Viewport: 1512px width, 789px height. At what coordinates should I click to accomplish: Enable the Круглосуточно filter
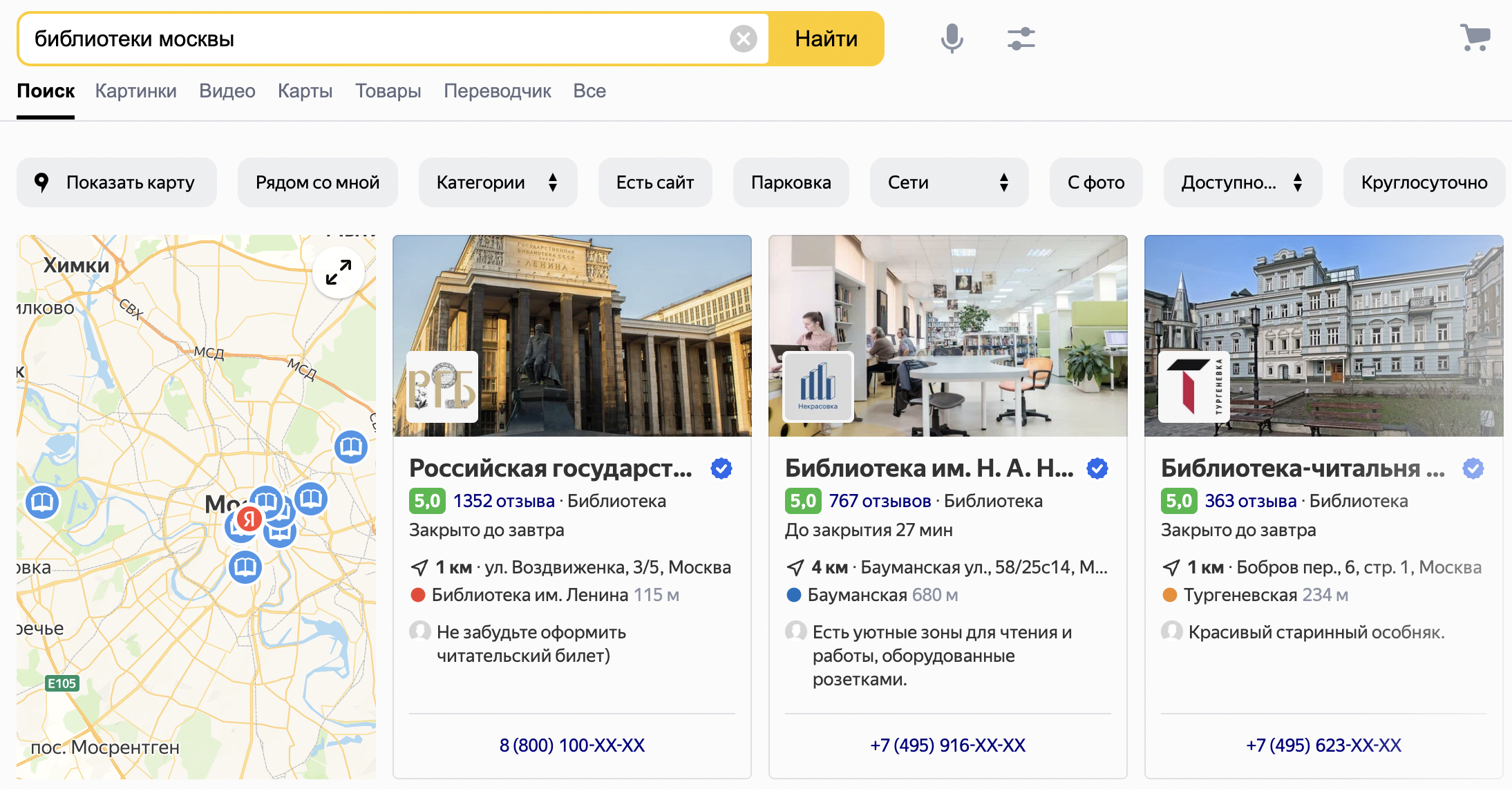(1424, 182)
